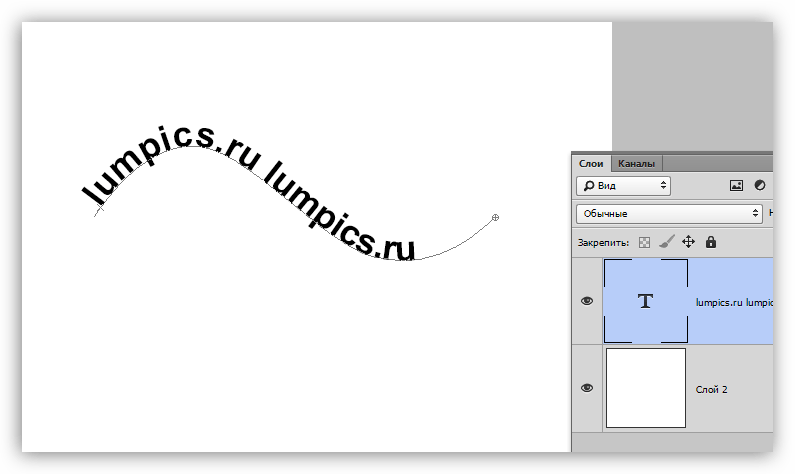This screenshot has height=474, width=795.
Task: Switch to the Каналы tab
Action: click(x=636, y=163)
